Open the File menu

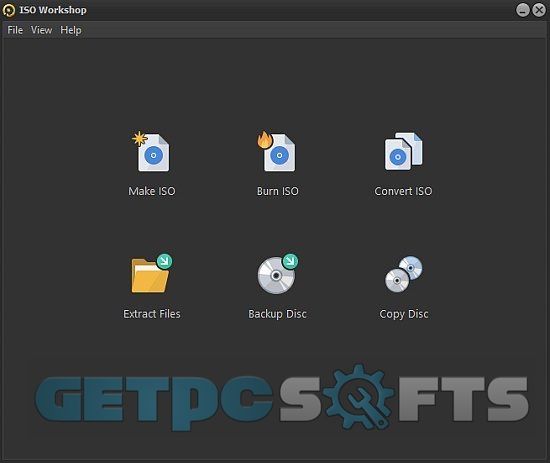[15, 30]
